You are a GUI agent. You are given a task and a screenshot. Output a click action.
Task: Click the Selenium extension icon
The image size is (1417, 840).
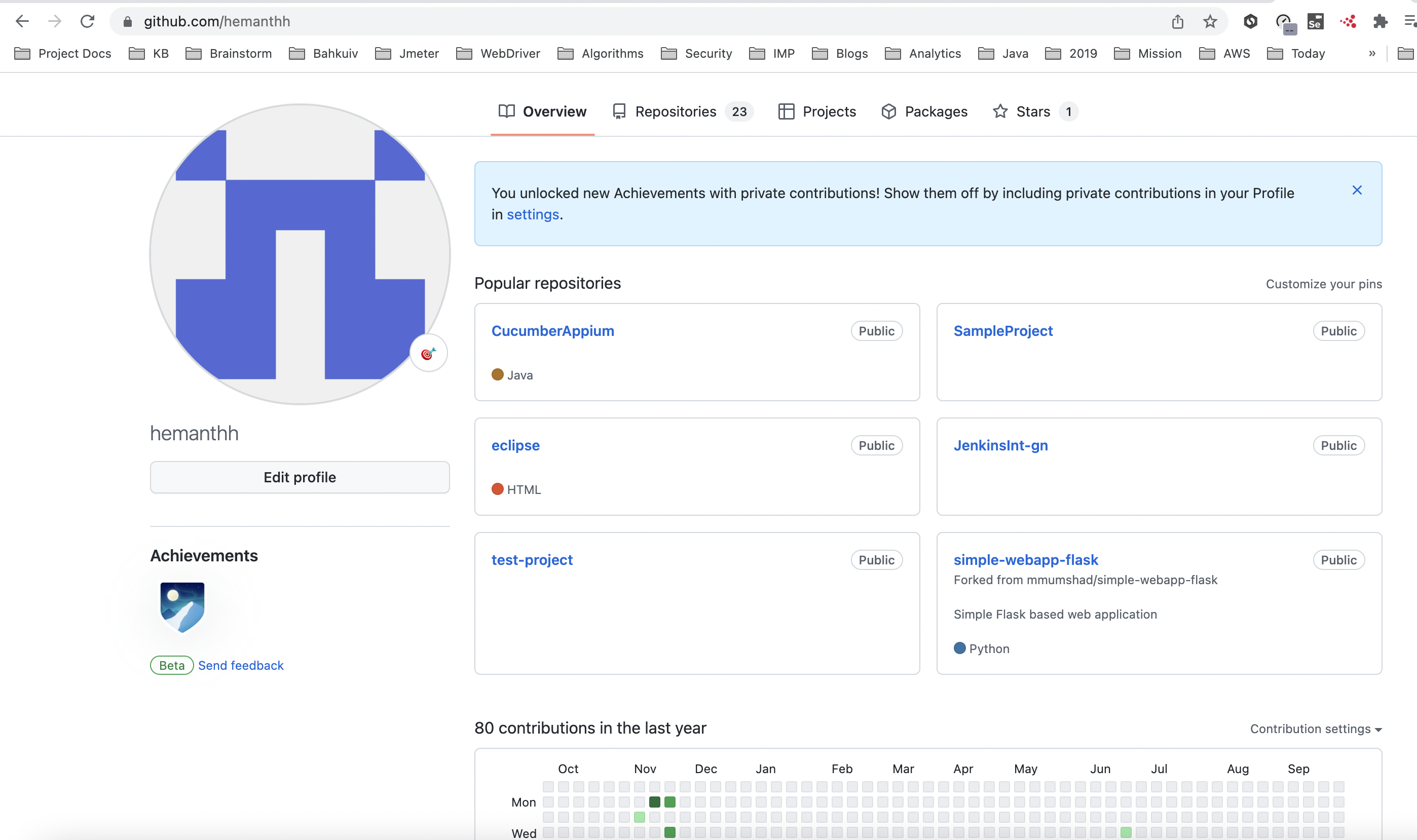[1315, 21]
